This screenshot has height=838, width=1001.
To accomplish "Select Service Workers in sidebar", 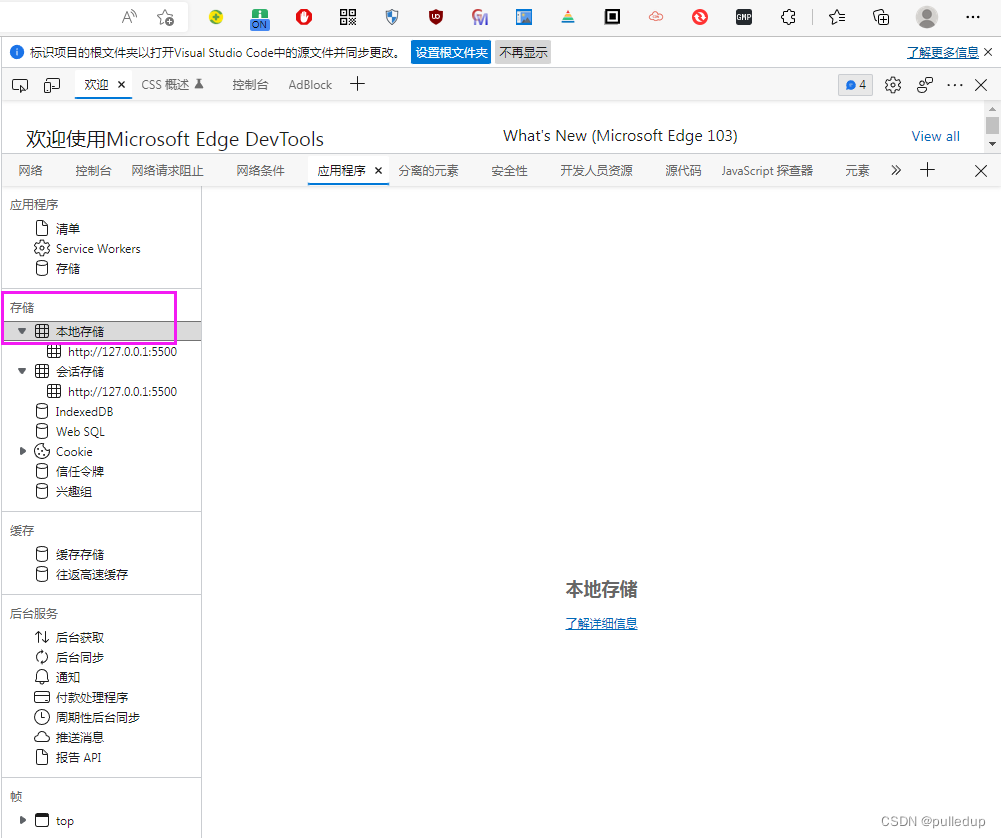I will click(98, 249).
